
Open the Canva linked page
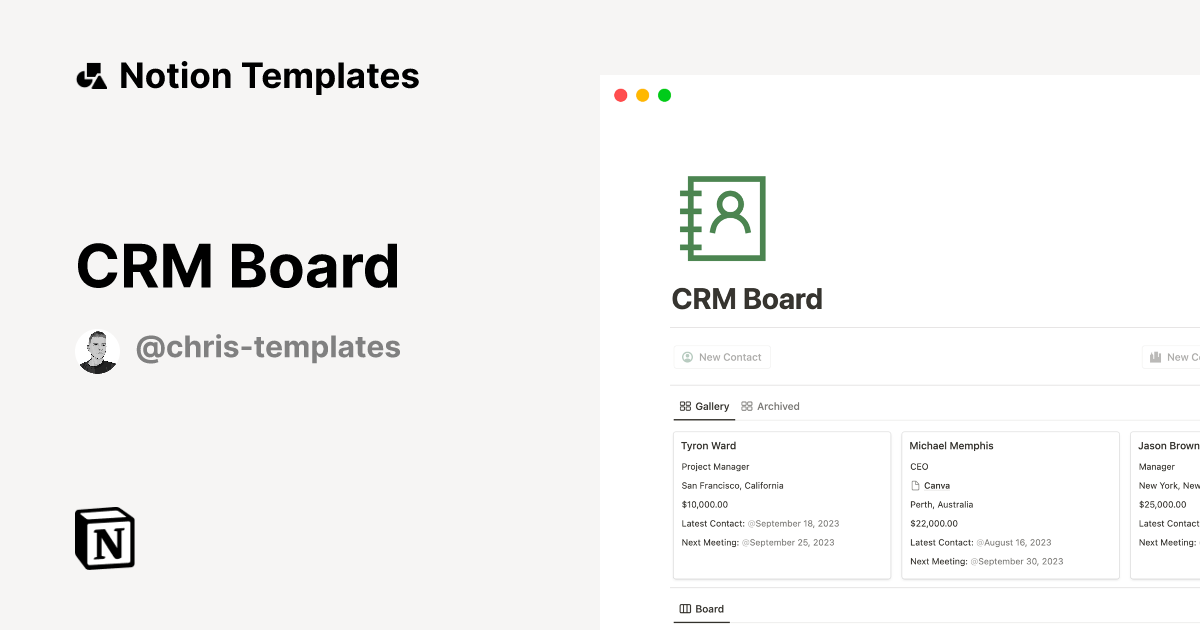937,485
